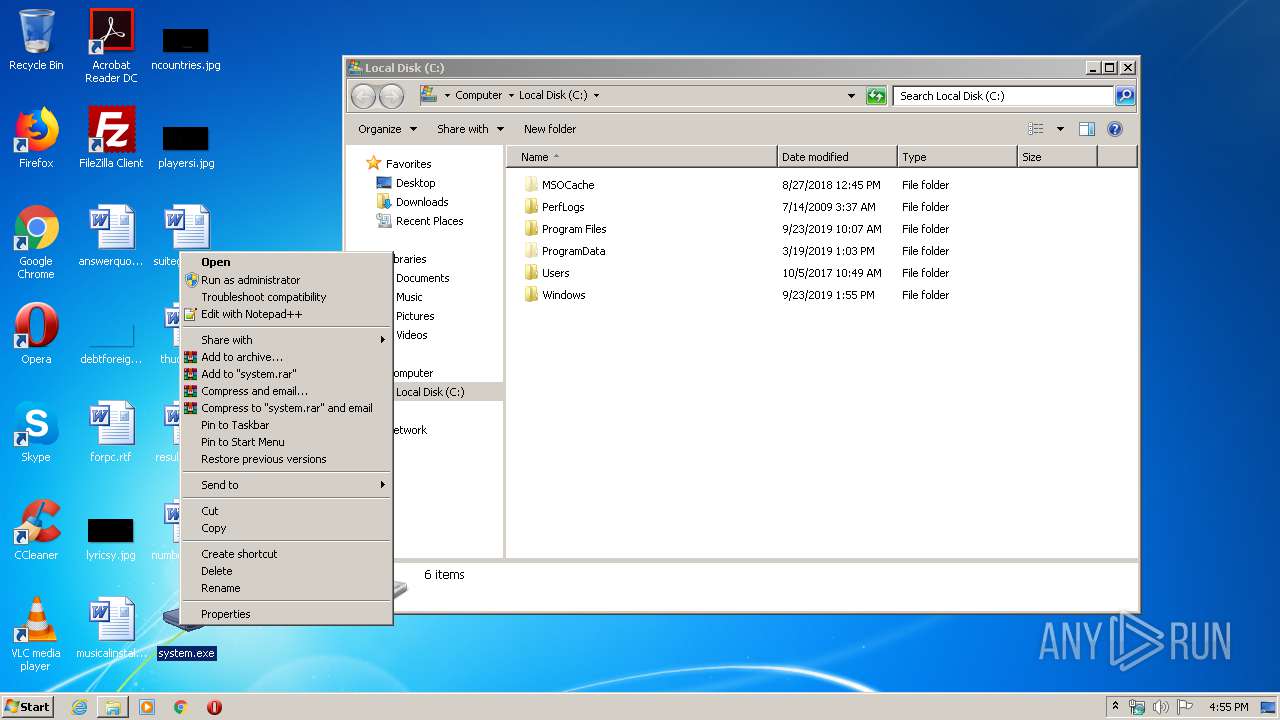Open the Organize dropdown menu
Screen dimensions: 1280x720
coord(386,129)
